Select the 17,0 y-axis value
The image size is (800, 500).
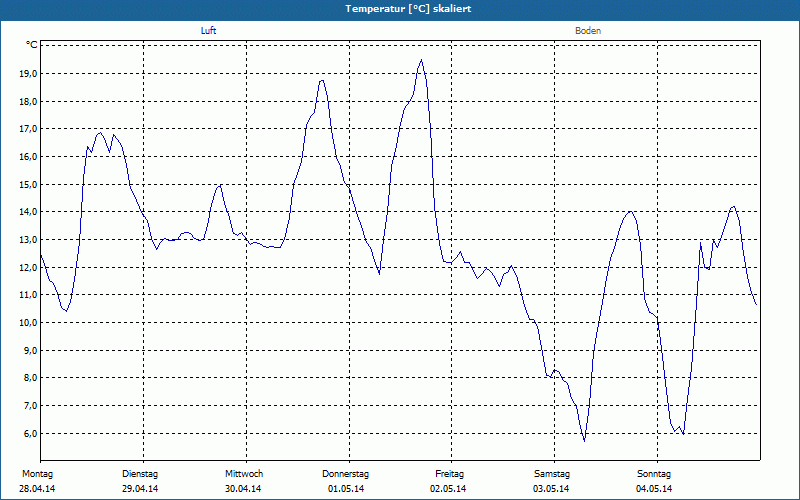click(29, 129)
